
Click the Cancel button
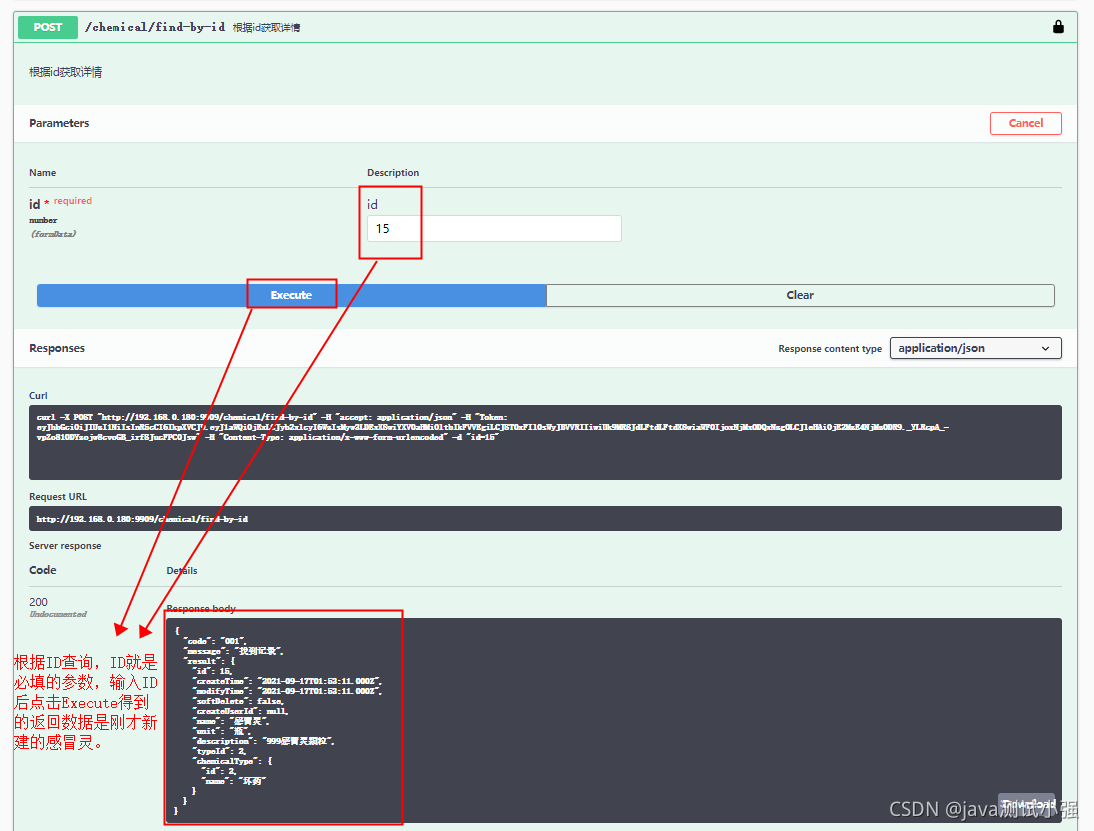(1026, 123)
